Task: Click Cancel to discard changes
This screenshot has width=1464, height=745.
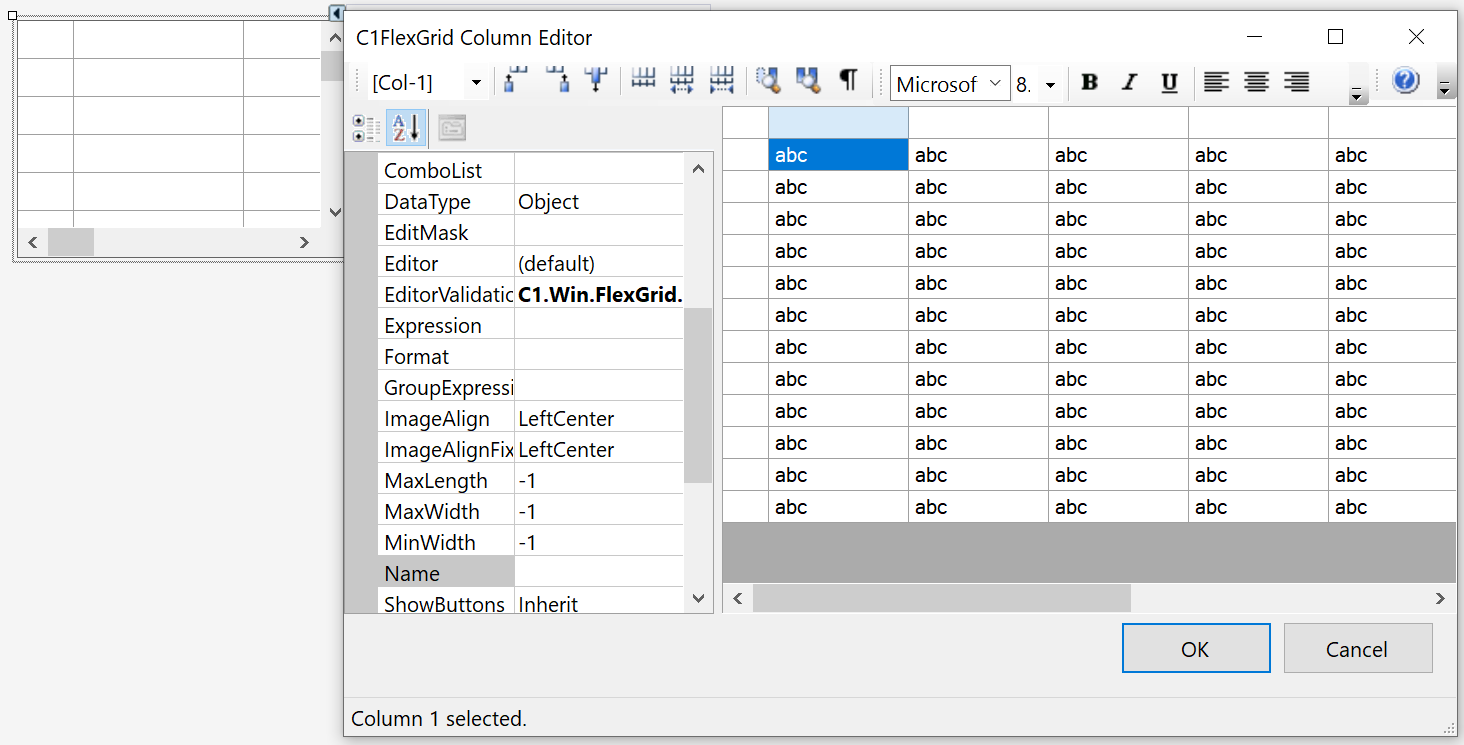Action: click(1358, 649)
